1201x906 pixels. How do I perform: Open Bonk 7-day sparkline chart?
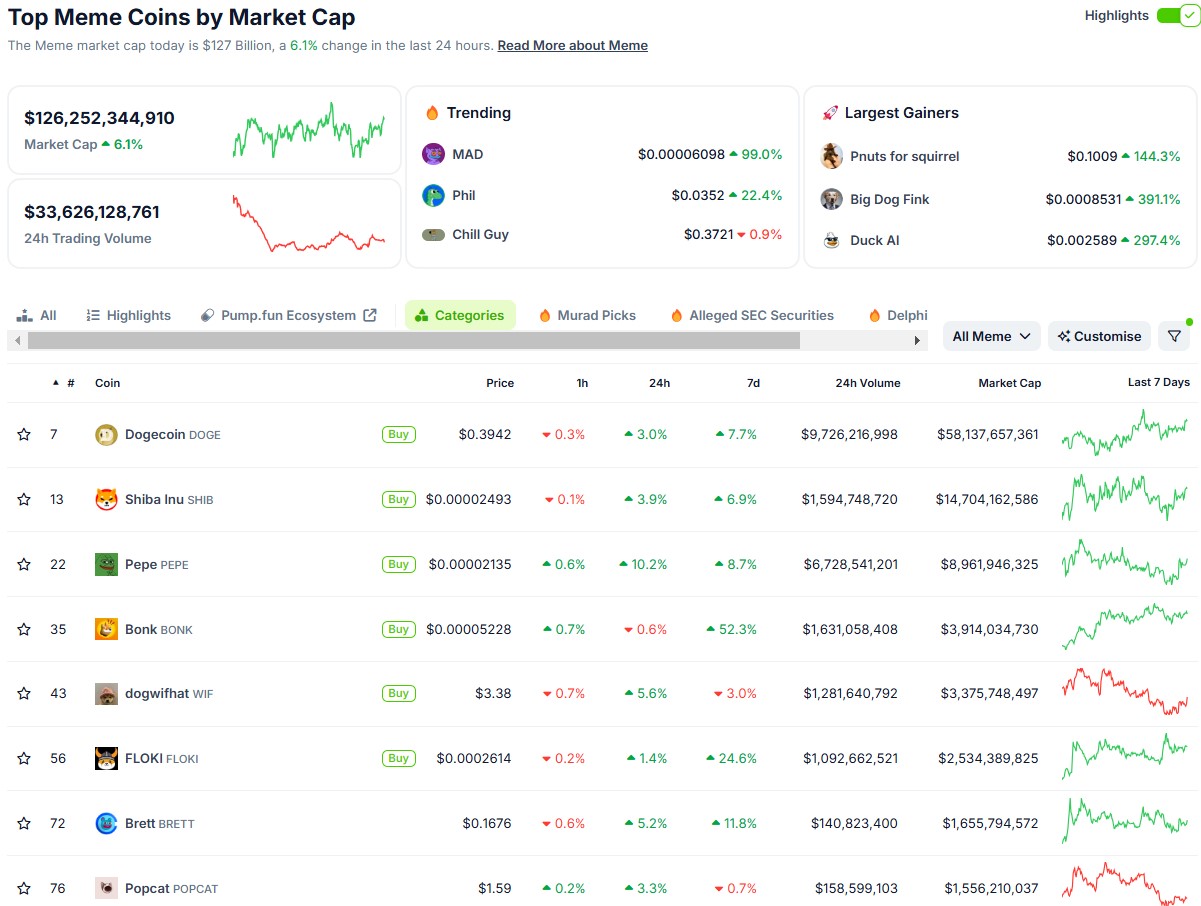(1125, 627)
